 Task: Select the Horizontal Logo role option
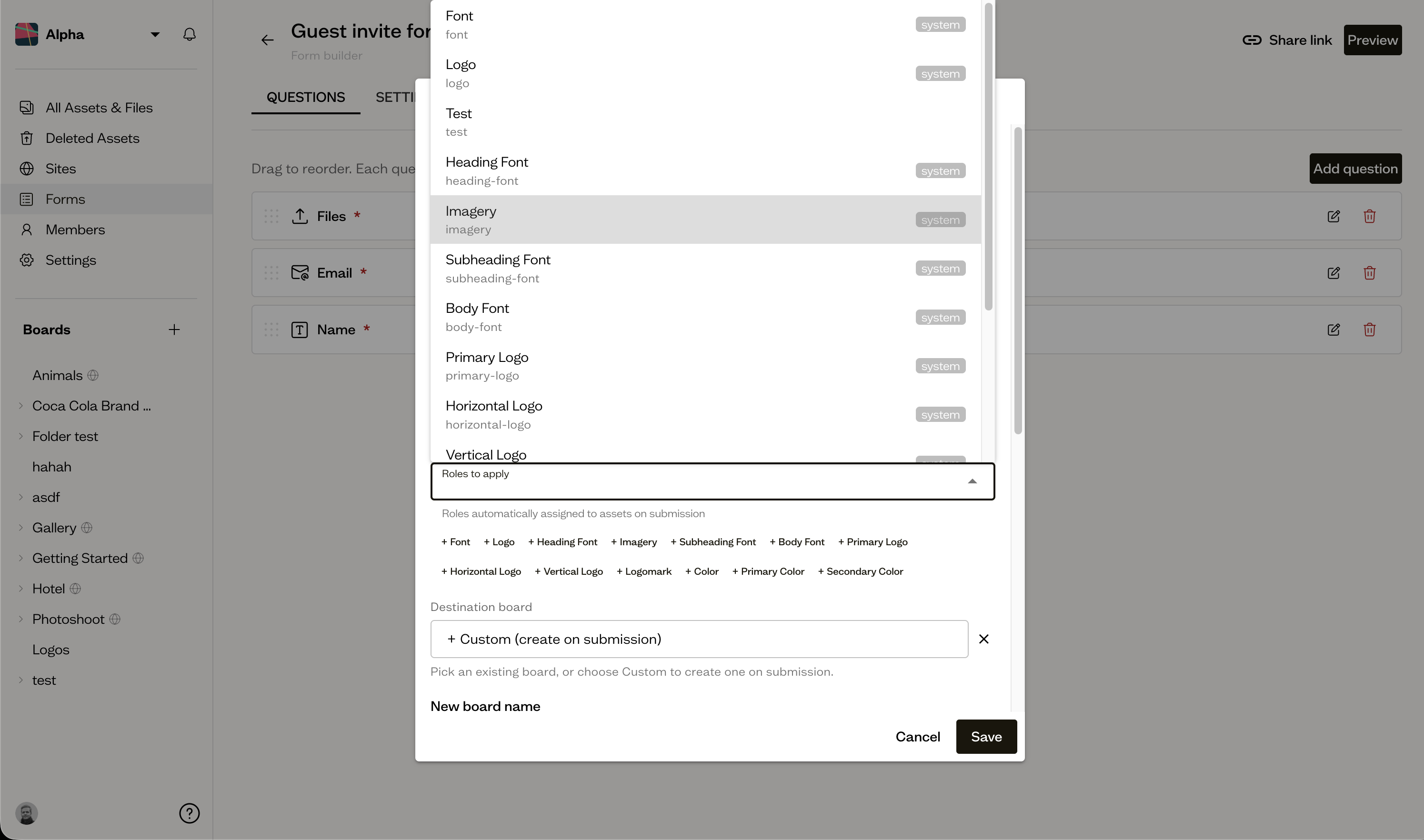point(705,414)
